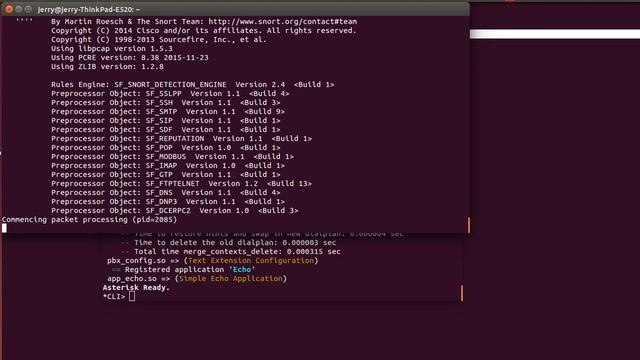Viewport: 640px width, 360px height.
Task: Click the terminal title 'jerry@jerry-ThinkPad-E520: ~'
Action: [89, 9]
